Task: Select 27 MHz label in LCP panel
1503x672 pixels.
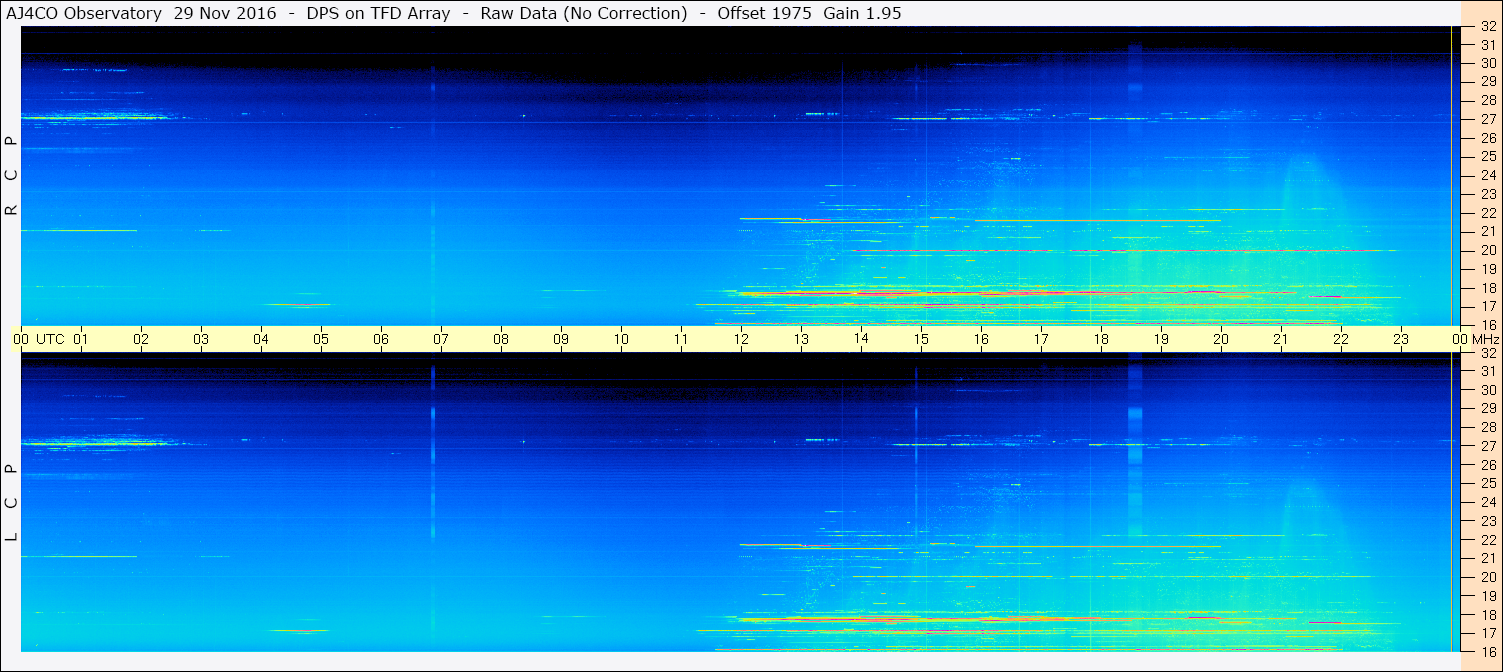Action: [1487, 446]
